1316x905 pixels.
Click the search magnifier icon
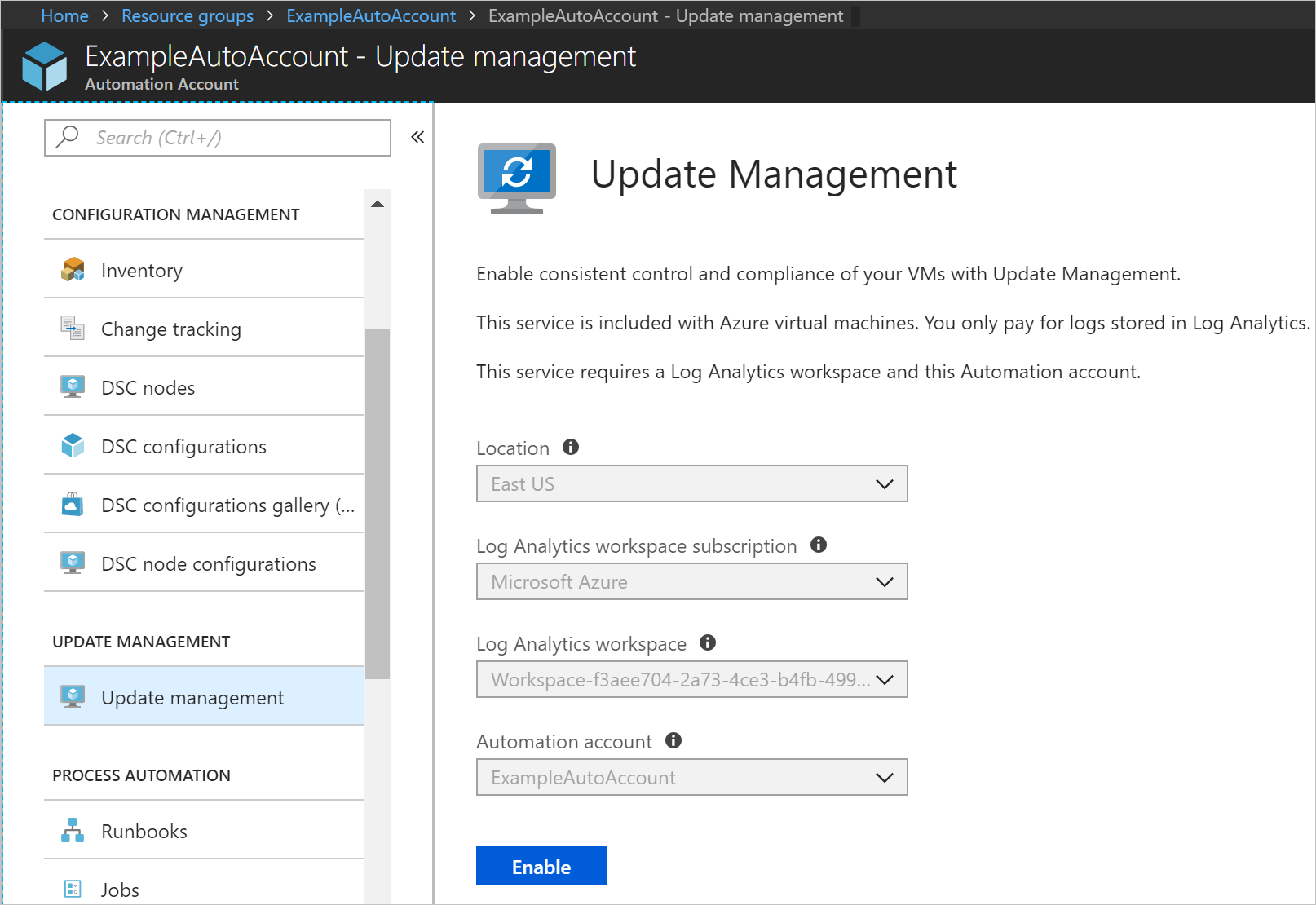(66, 136)
